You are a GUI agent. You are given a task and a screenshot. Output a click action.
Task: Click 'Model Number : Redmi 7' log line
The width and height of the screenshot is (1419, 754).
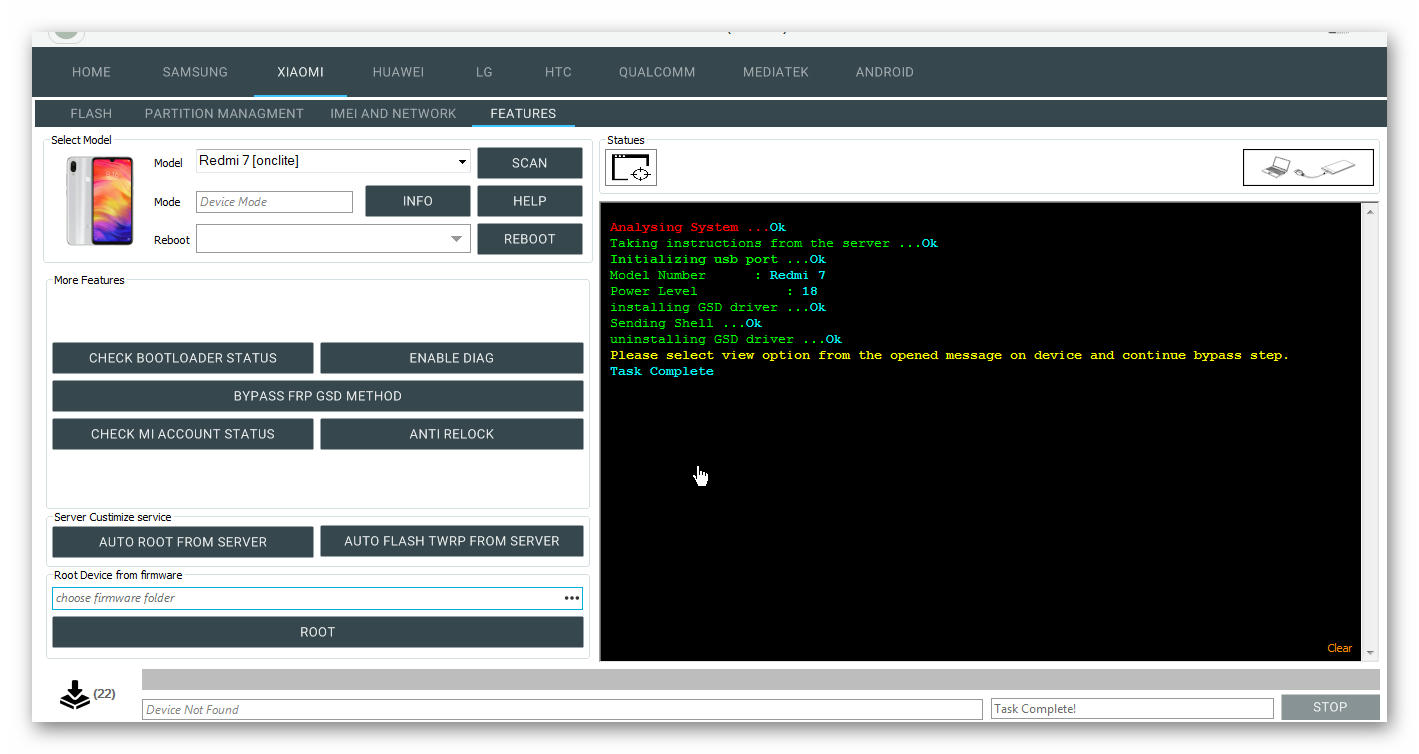718,276
